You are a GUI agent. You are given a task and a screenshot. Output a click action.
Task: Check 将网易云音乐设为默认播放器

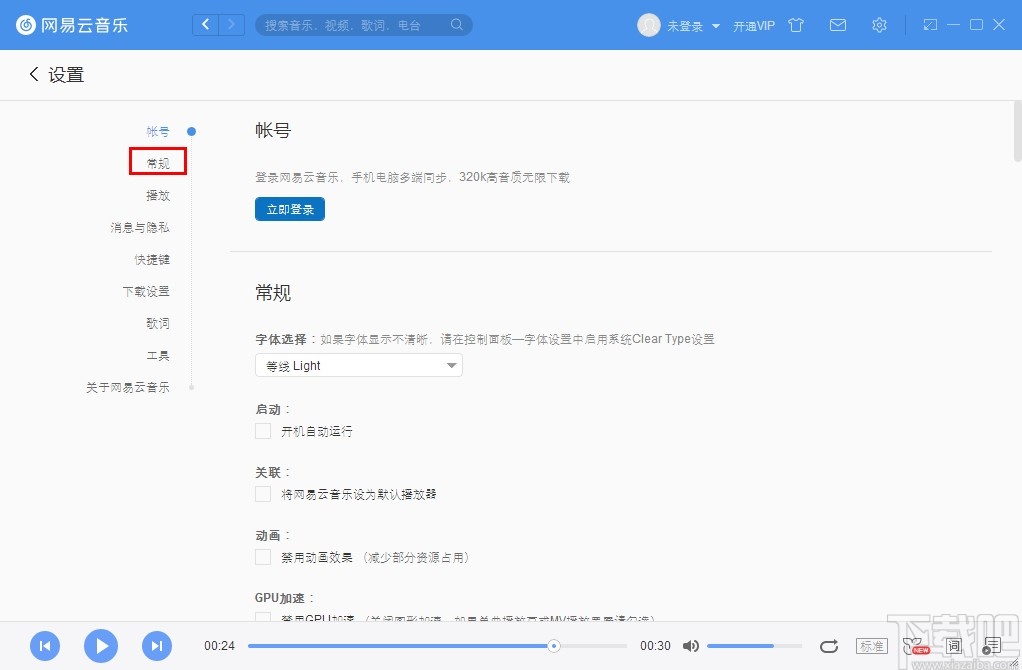263,494
